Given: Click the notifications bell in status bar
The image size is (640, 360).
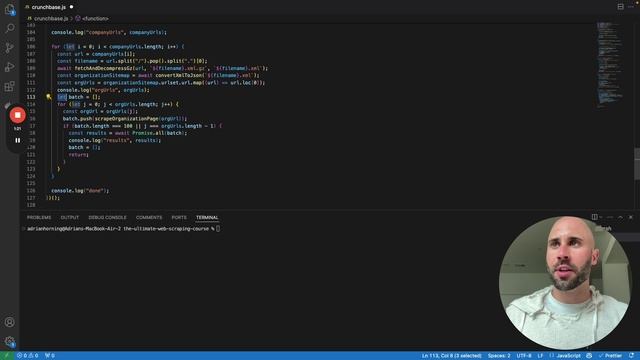Looking at the screenshot, I should 631,356.
